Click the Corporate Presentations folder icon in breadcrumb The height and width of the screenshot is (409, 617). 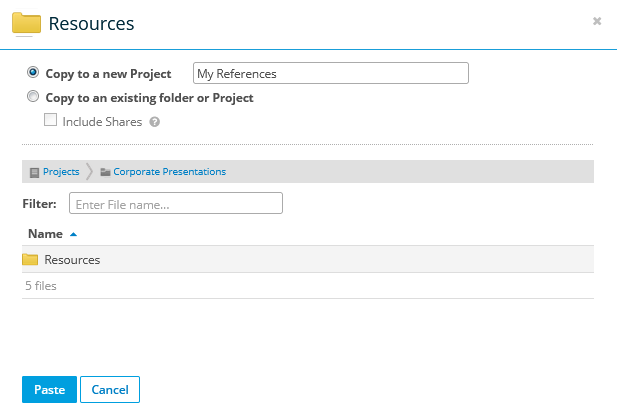point(105,172)
